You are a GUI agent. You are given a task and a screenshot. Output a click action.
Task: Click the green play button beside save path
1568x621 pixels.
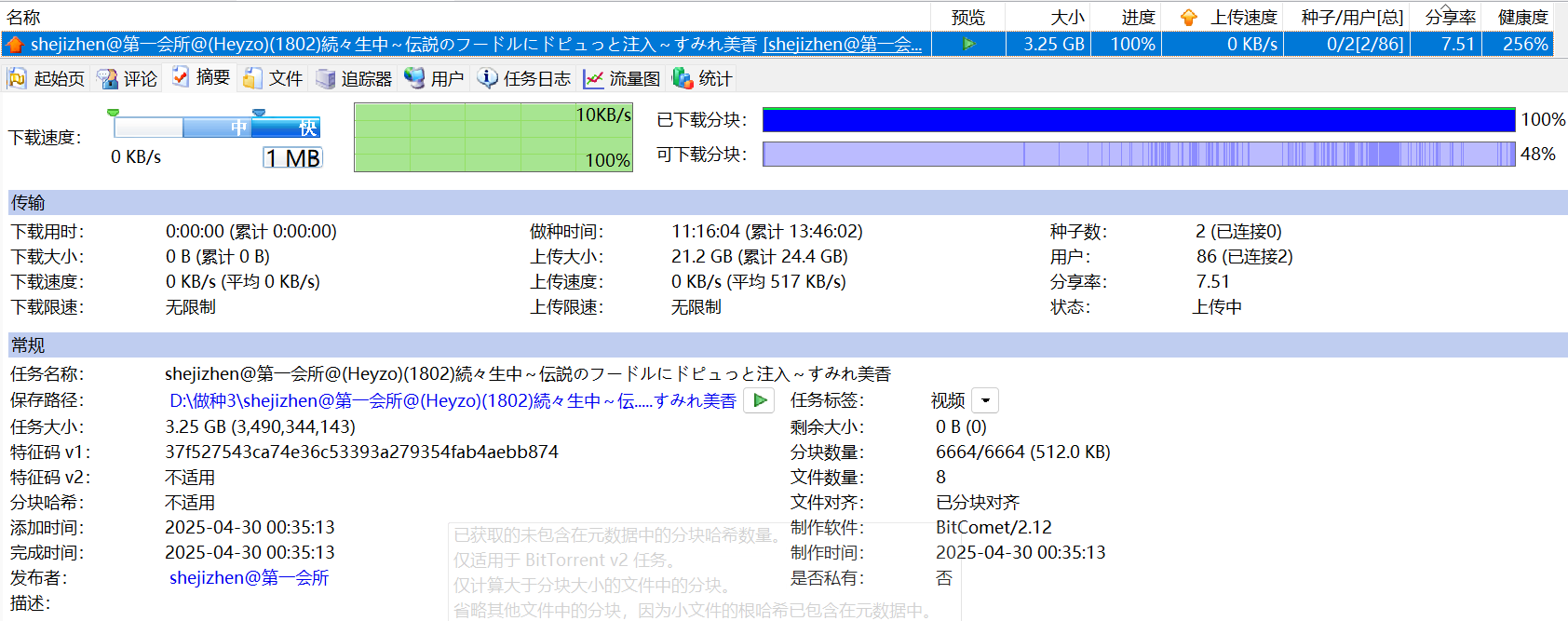(x=760, y=400)
